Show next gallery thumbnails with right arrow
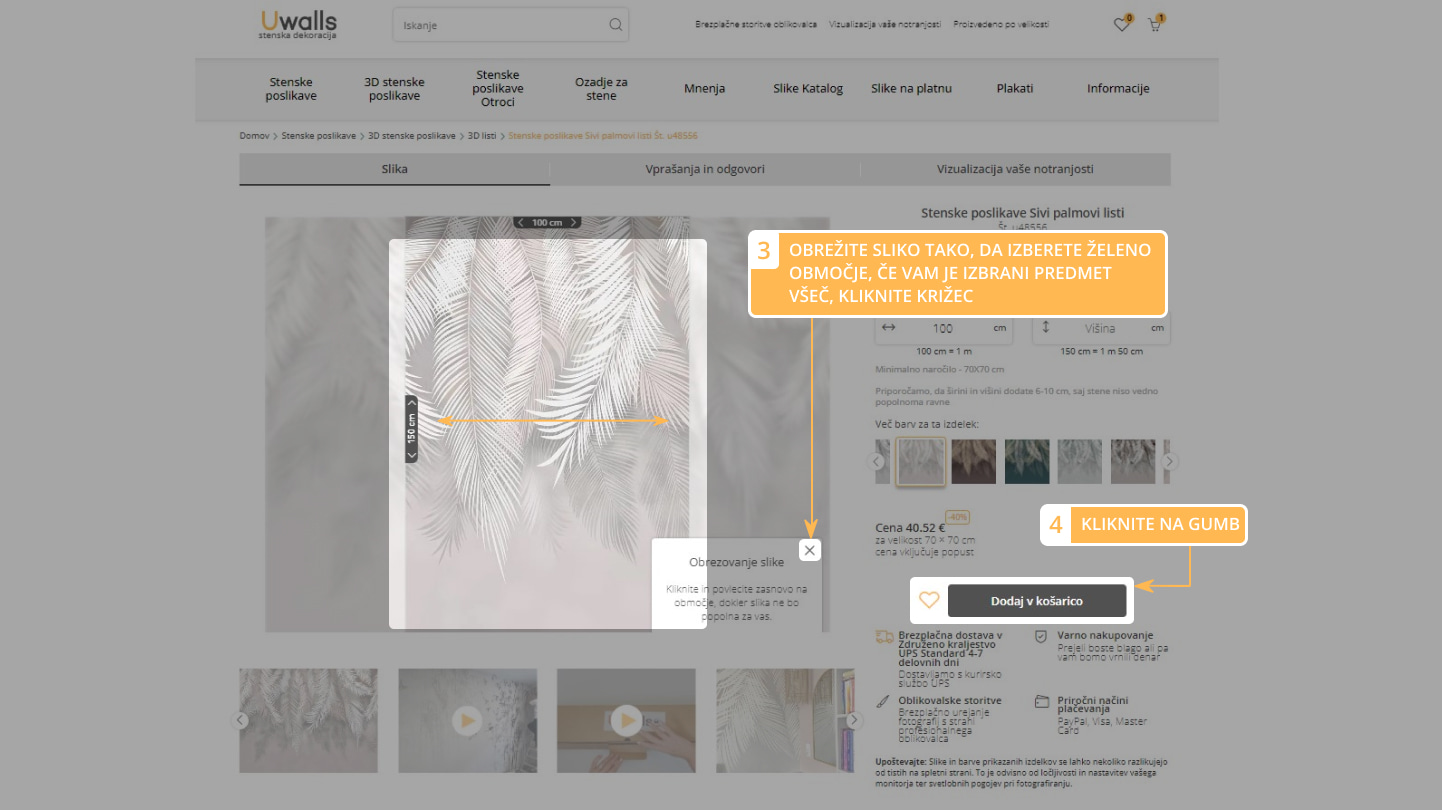Screen dimensions: 1442x810 (853, 720)
